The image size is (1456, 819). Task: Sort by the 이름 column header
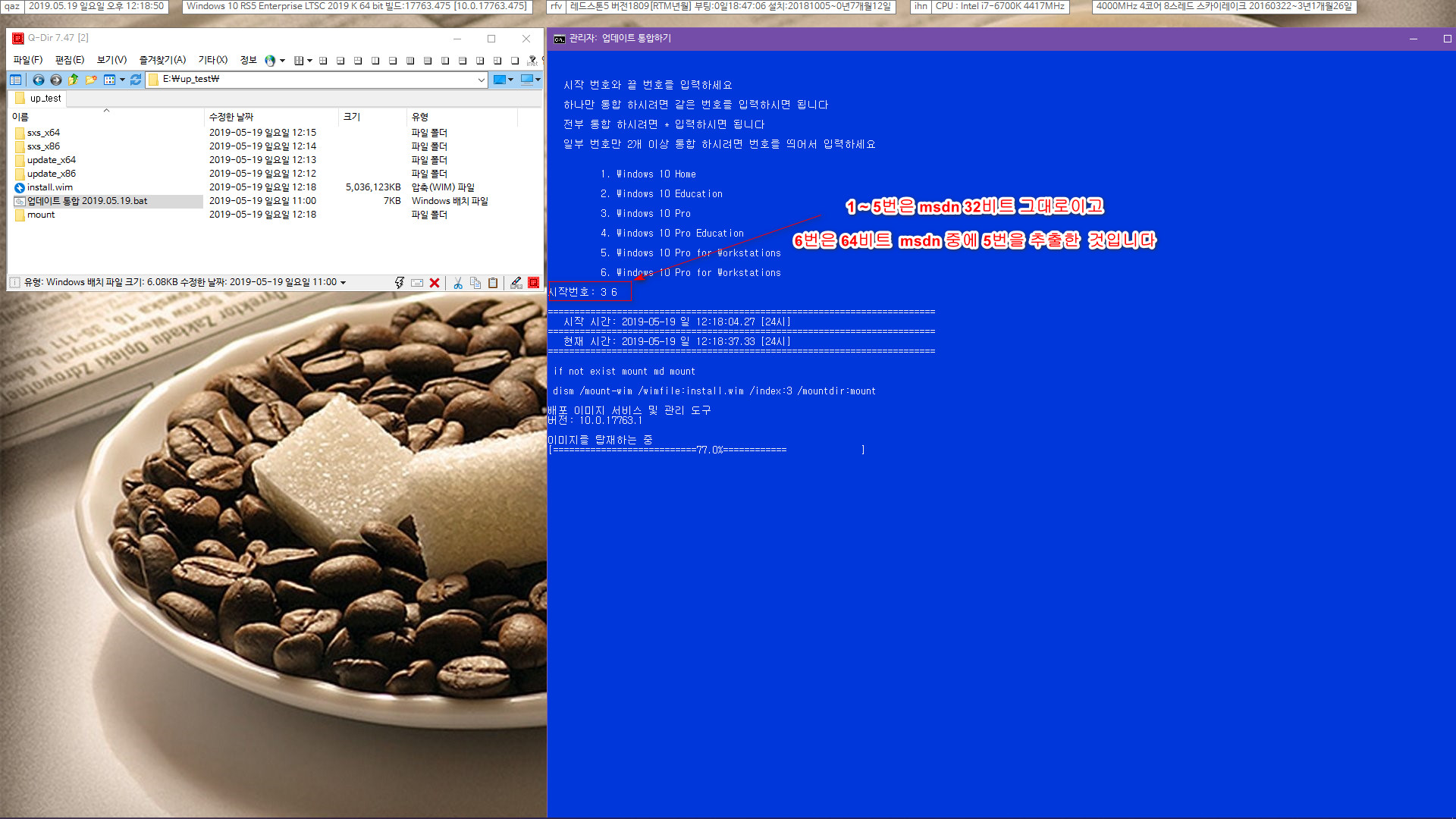point(106,117)
